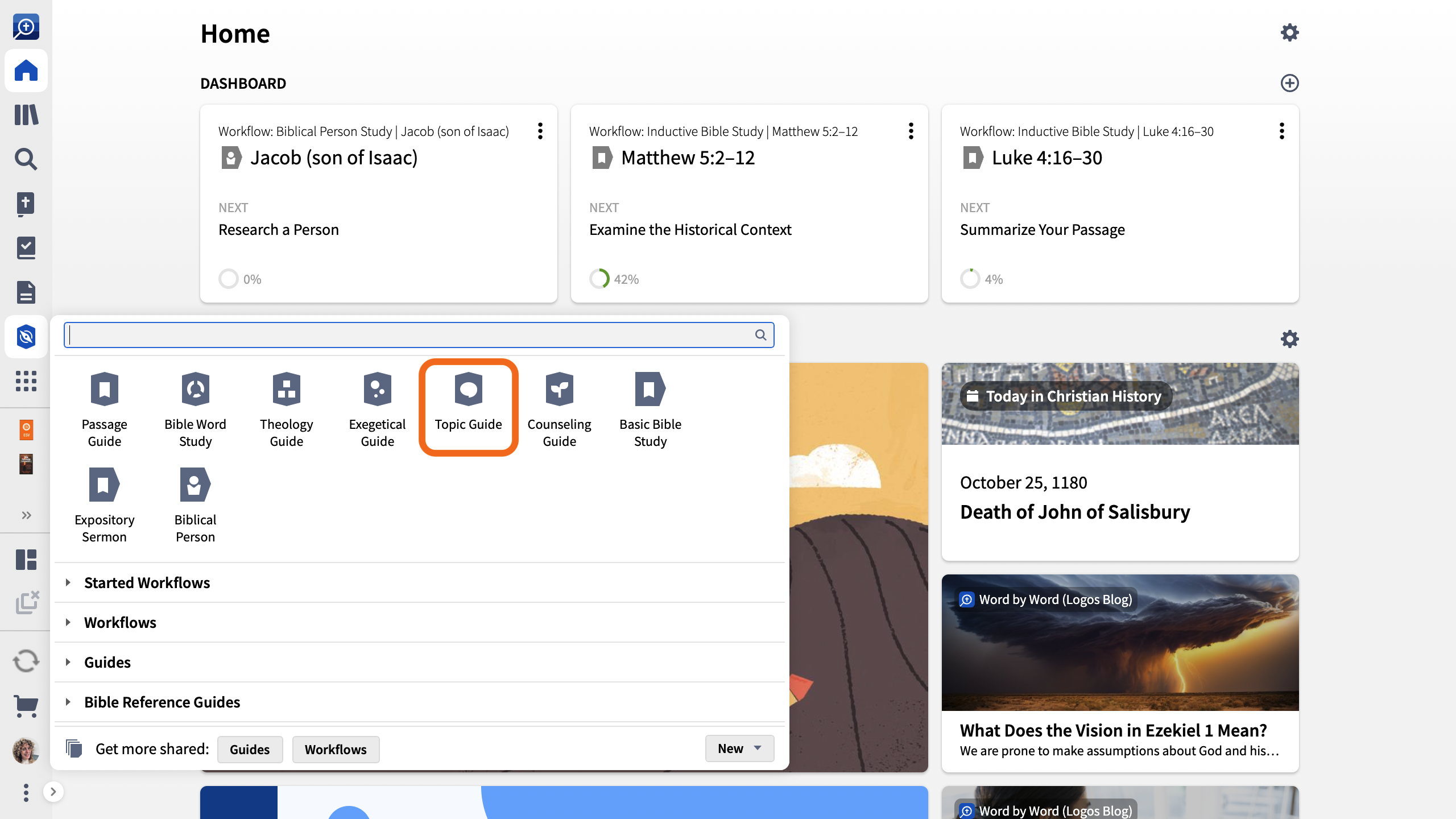Click the 42% progress ring on Matthew card
The height and width of the screenshot is (819, 1456).
click(x=599, y=279)
